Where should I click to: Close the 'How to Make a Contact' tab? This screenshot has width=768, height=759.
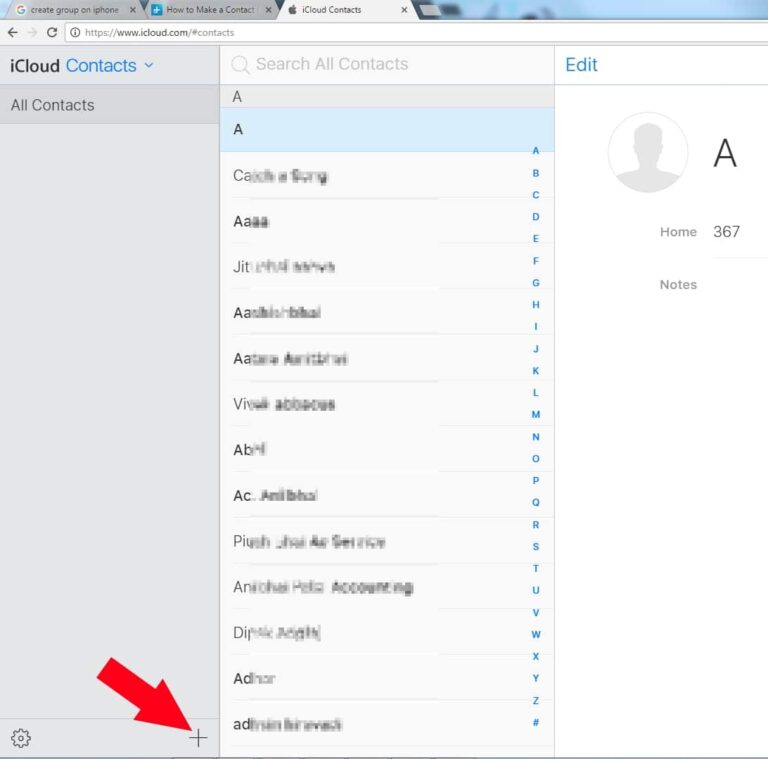[x=268, y=10]
